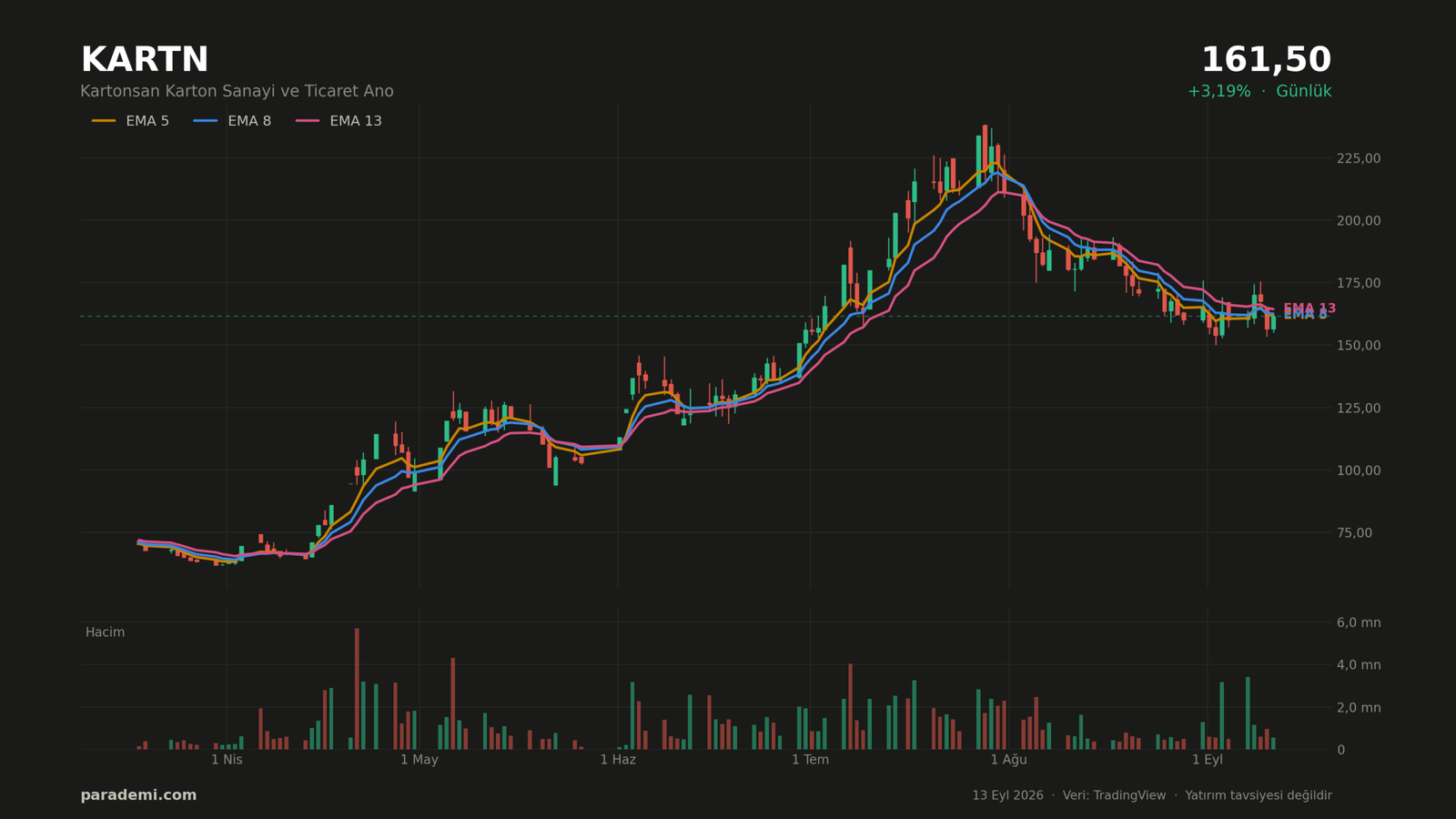
Task: Click the orange EMA 5 legend line swatch
Action: [104, 121]
